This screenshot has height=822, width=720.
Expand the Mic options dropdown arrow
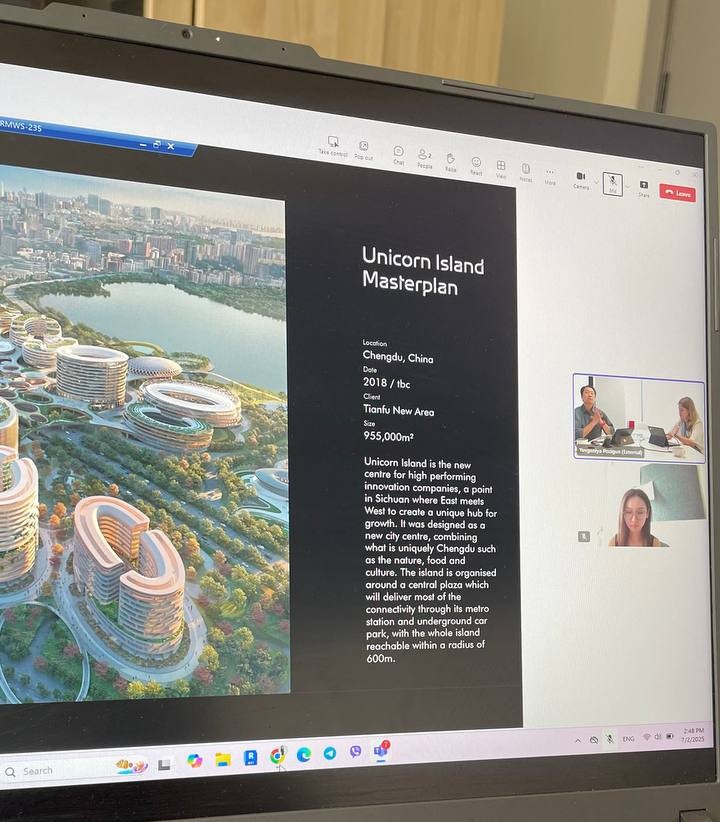(x=627, y=186)
